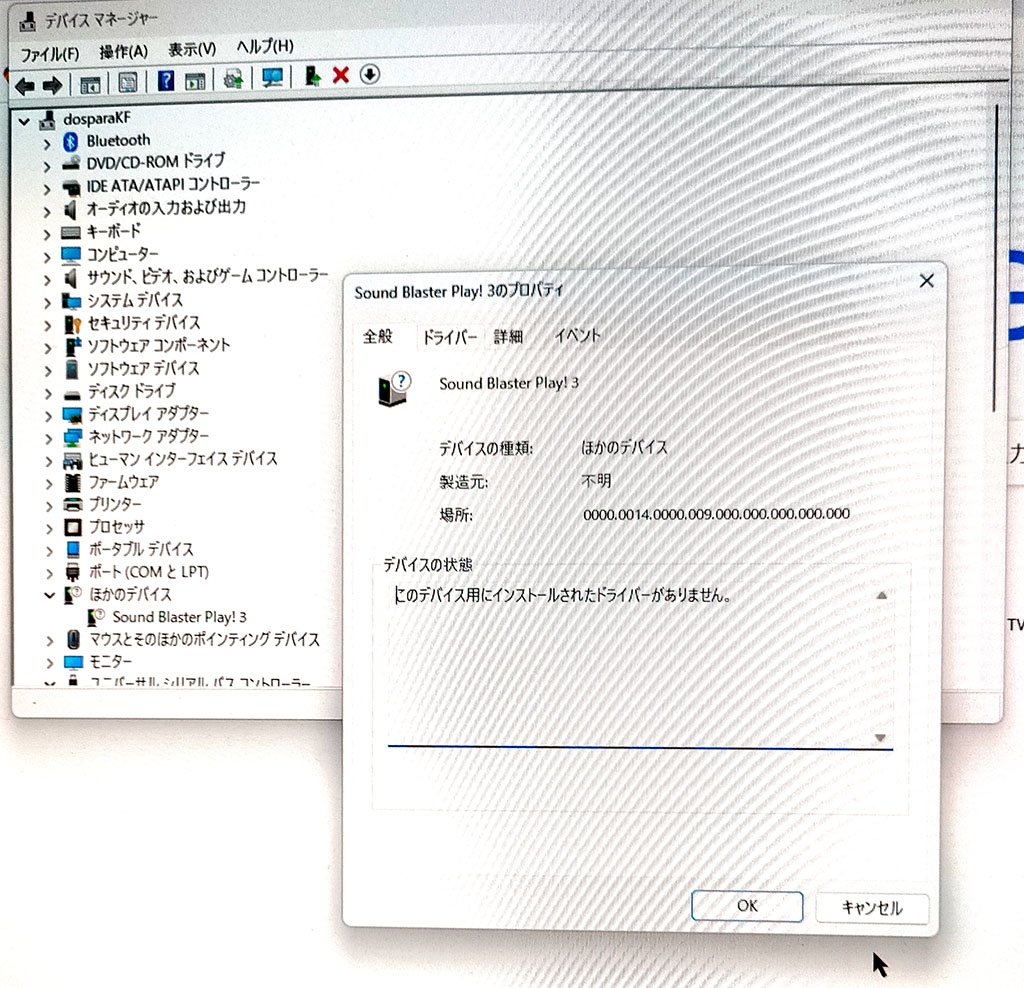Switch to the イベント tab
The width and height of the screenshot is (1024, 988).
[577, 336]
